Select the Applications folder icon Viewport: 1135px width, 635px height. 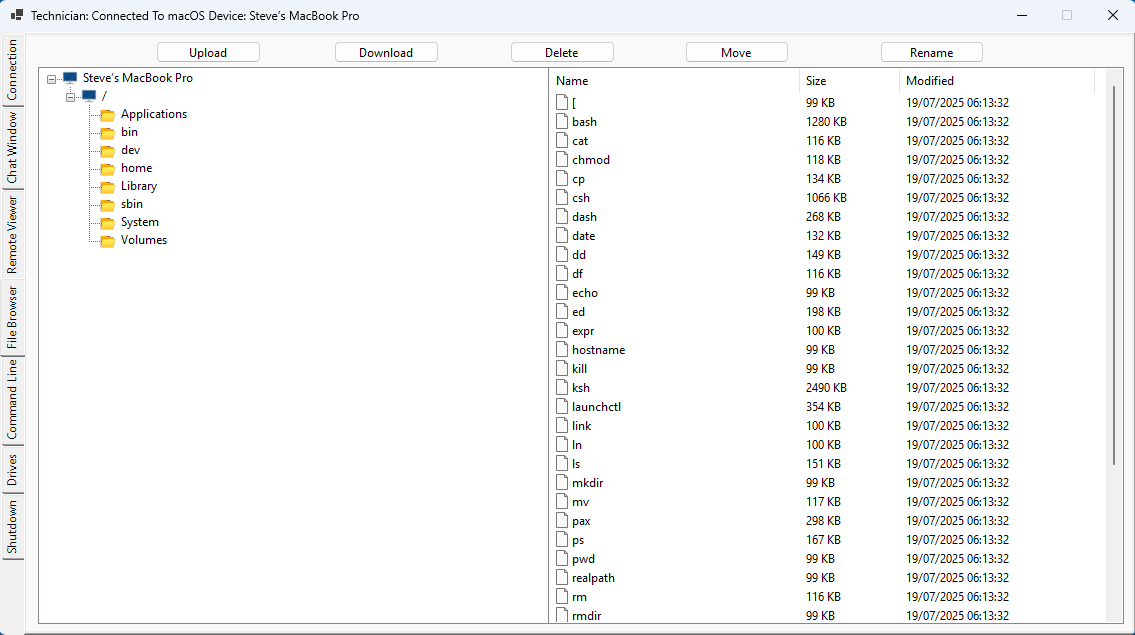click(108, 114)
